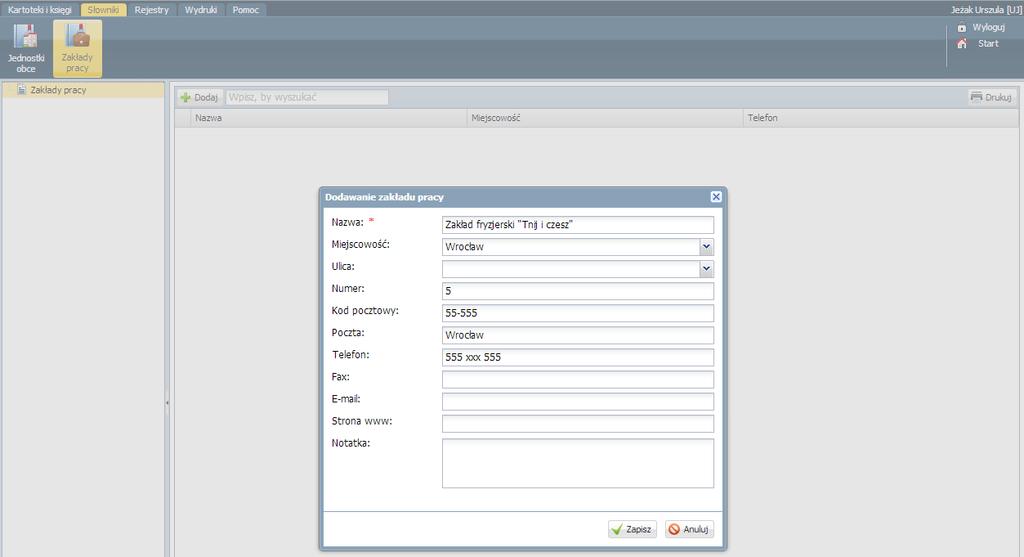Image resolution: width=1024 pixels, height=557 pixels.
Task: Expand the Ulica dropdown arrow
Action: pos(706,269)
